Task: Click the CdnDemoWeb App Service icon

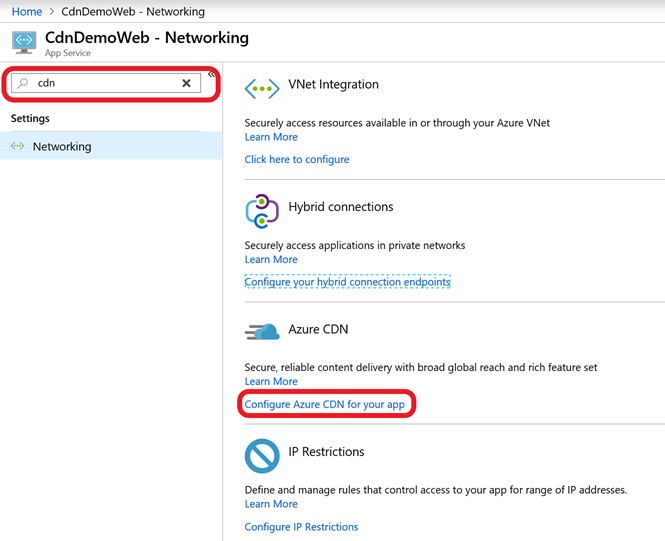Action: [x=24, y=42]
